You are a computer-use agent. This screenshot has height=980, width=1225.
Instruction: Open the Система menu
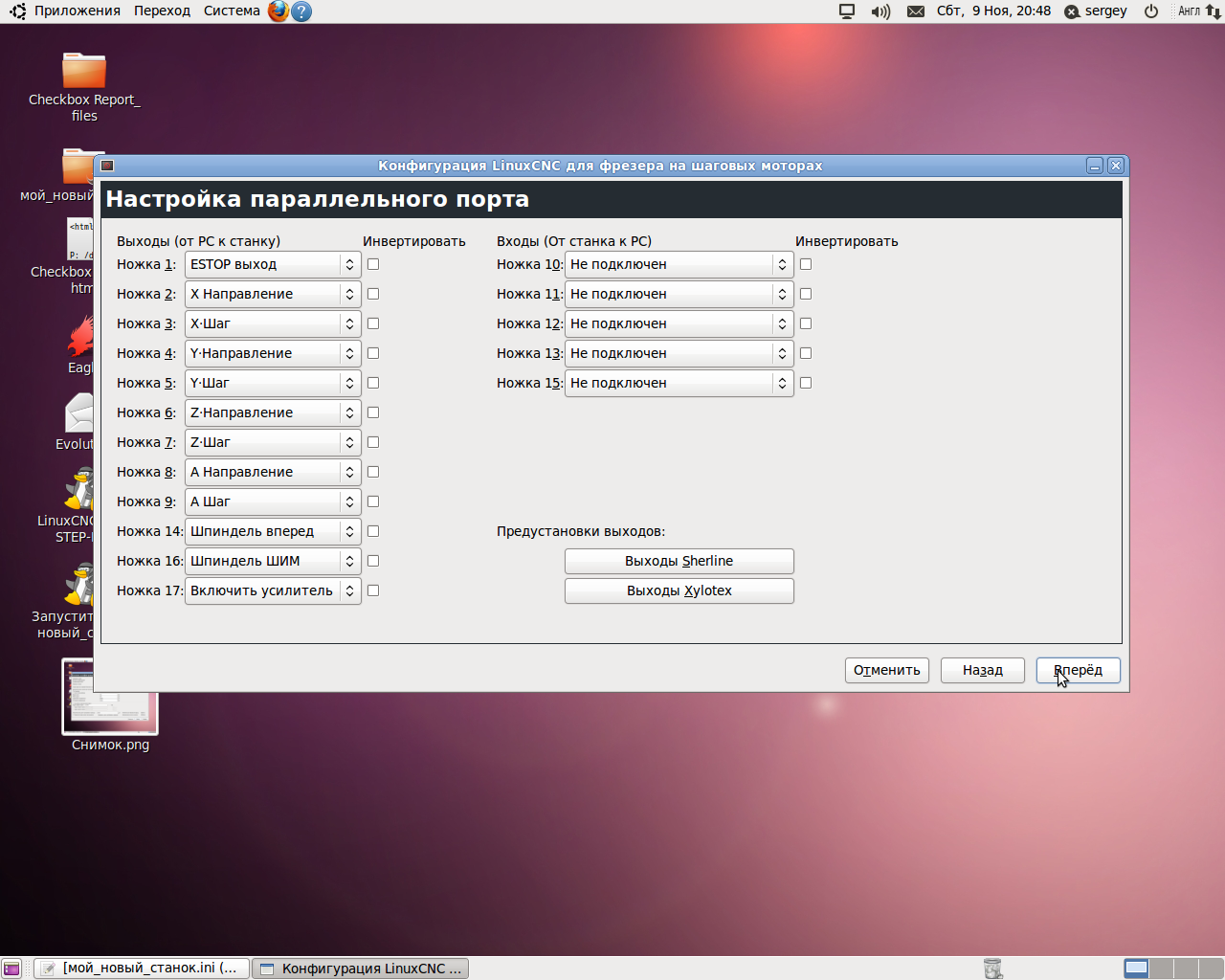coord(232,11)
